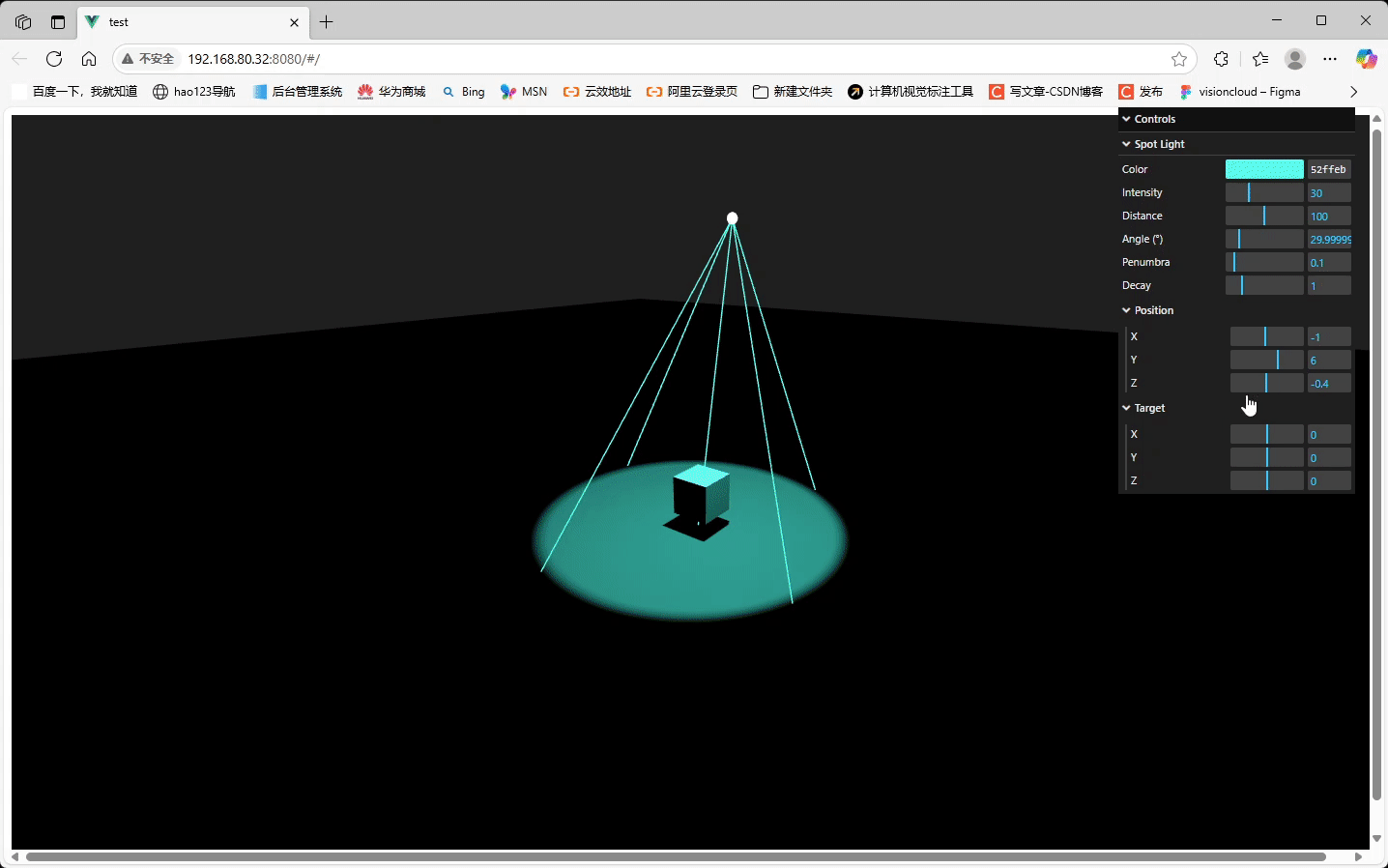The width and height of the screenshot is (1388, 868).
Task: Click the Distance value field 100
Action: [1329, 216]
